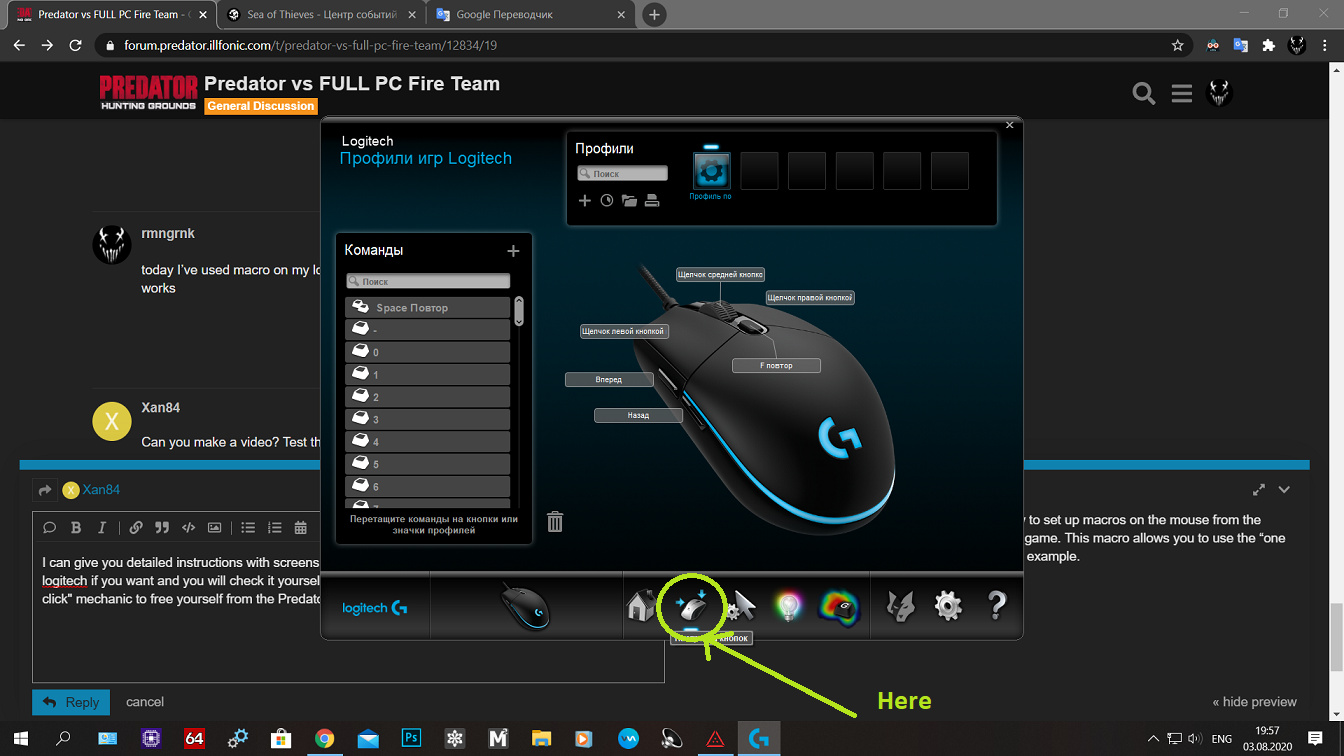Screen dimensions: 1344x756
Task: Open the Chrome three-dots menu
Action: [1326, 46]
